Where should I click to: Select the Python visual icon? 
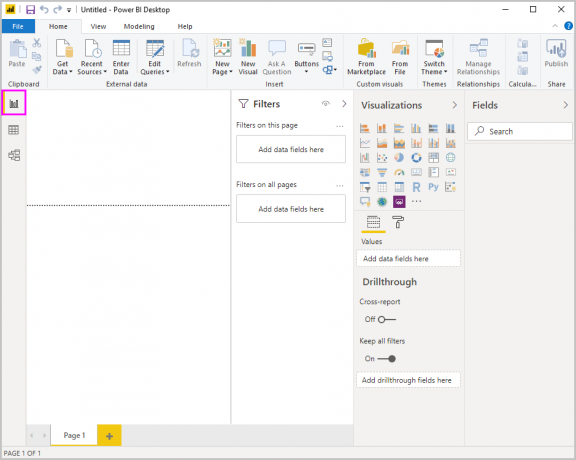(x=433, y=187)
